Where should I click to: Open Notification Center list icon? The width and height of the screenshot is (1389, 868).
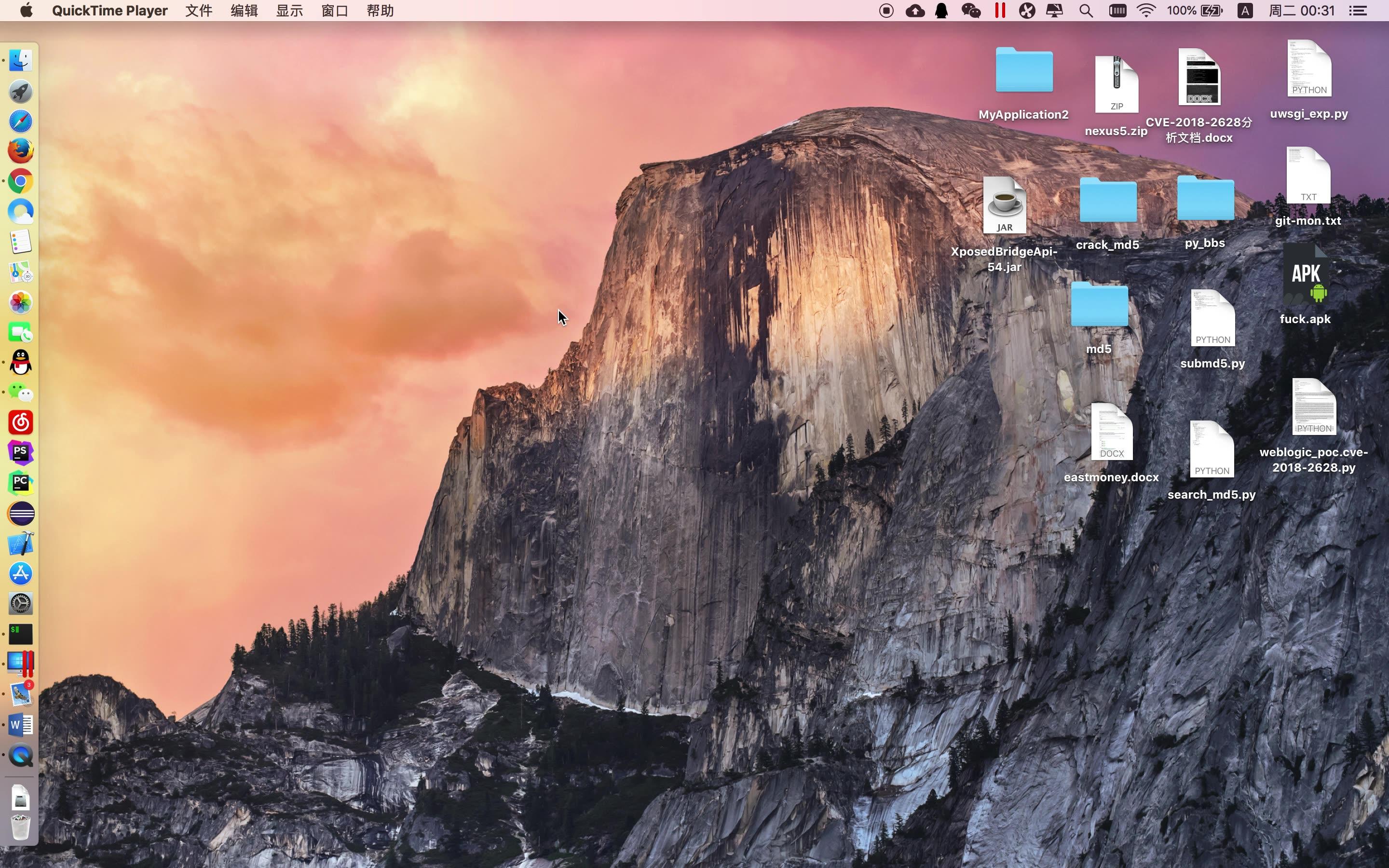click(x=1358, y=11)
